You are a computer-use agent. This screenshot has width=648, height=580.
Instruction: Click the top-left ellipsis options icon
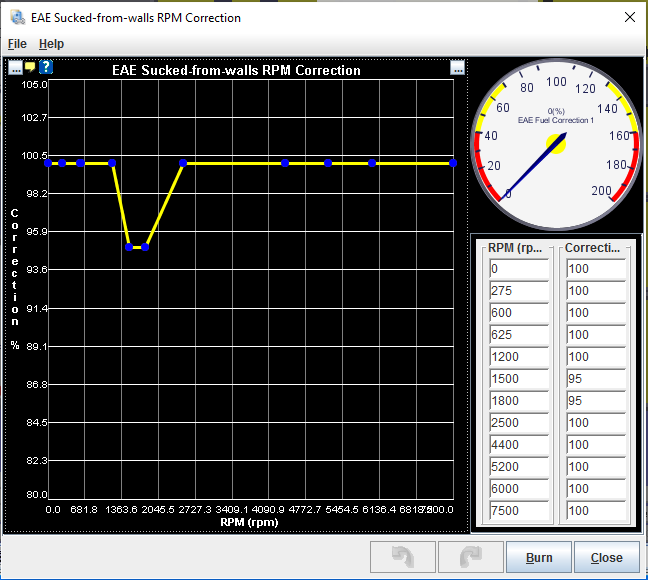(x=15, y=67)
